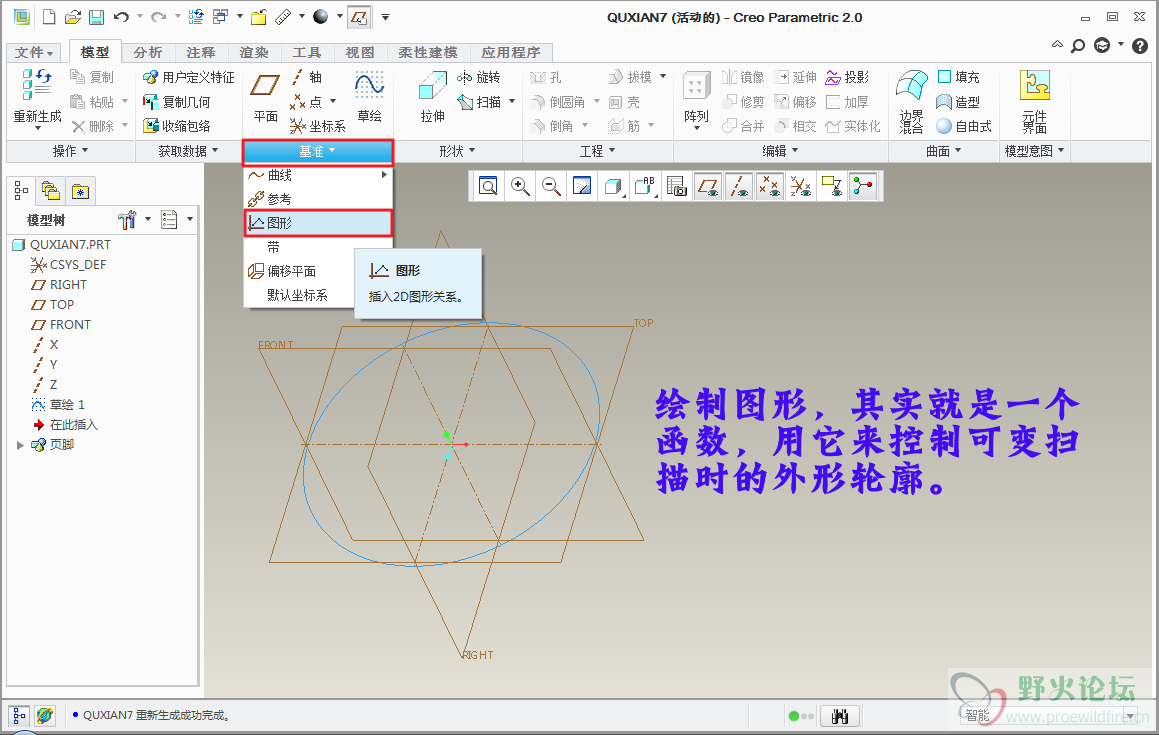Open the 文件 file menu

34,52
